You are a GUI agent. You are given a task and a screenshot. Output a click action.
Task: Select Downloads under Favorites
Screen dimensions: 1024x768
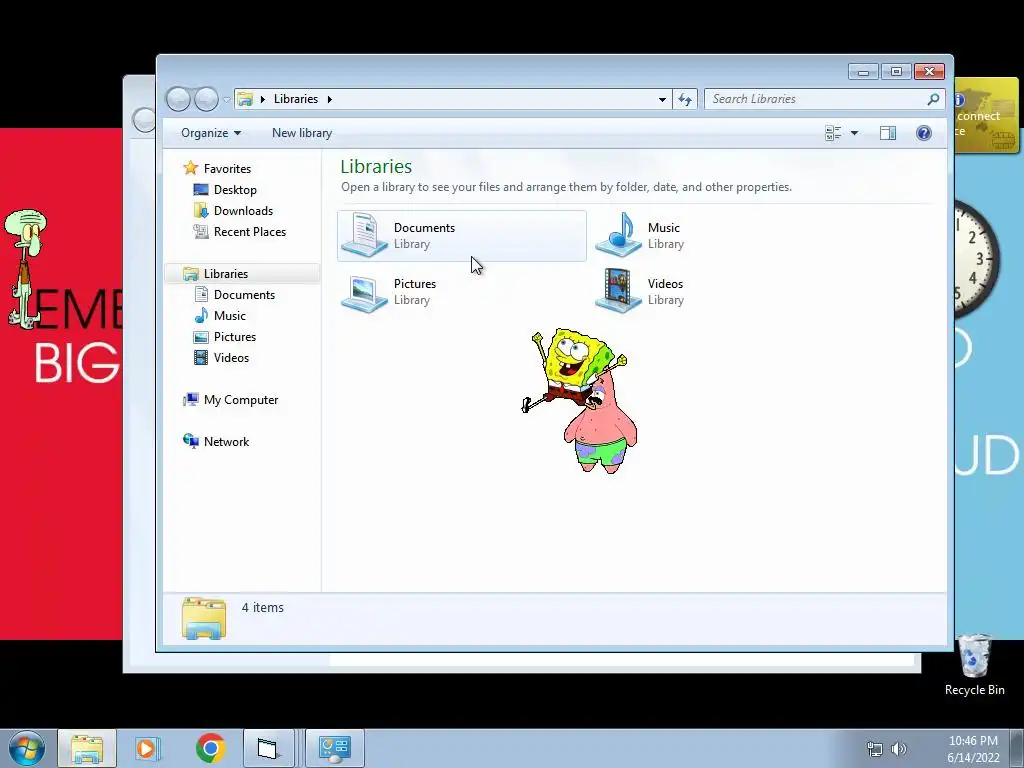point(243,210)
